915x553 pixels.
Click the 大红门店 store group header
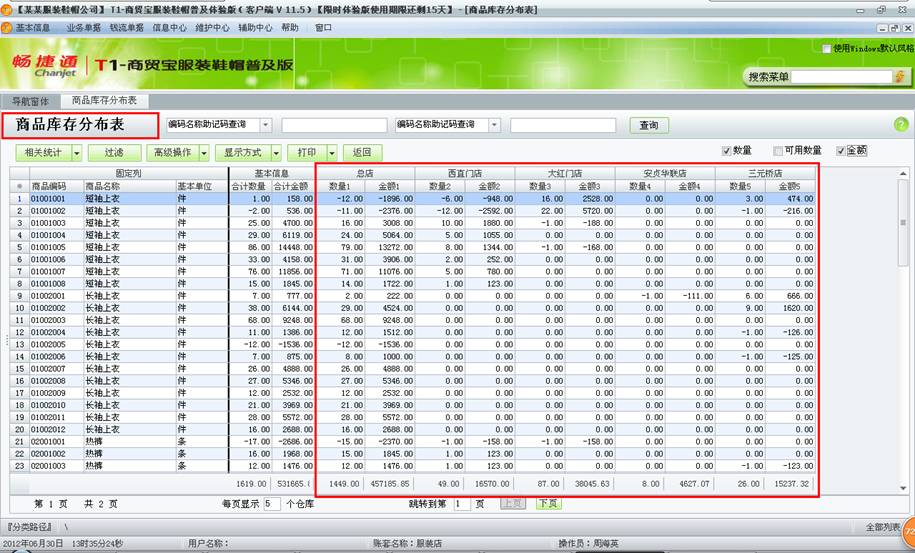pos(565,173)
